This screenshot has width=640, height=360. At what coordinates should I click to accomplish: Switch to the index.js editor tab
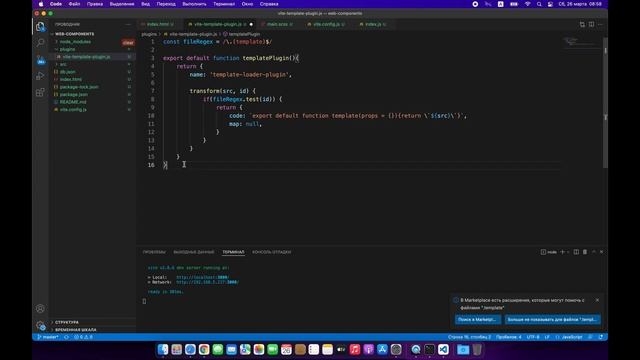click(x=373, y=24)
